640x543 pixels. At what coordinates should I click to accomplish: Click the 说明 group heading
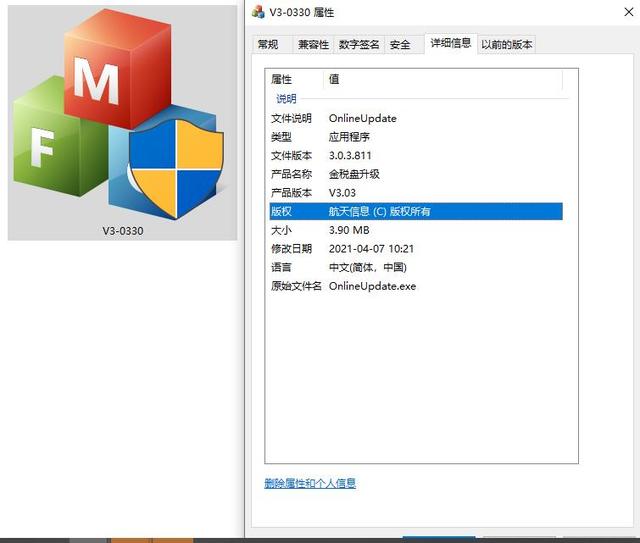[x=286, y=98]
